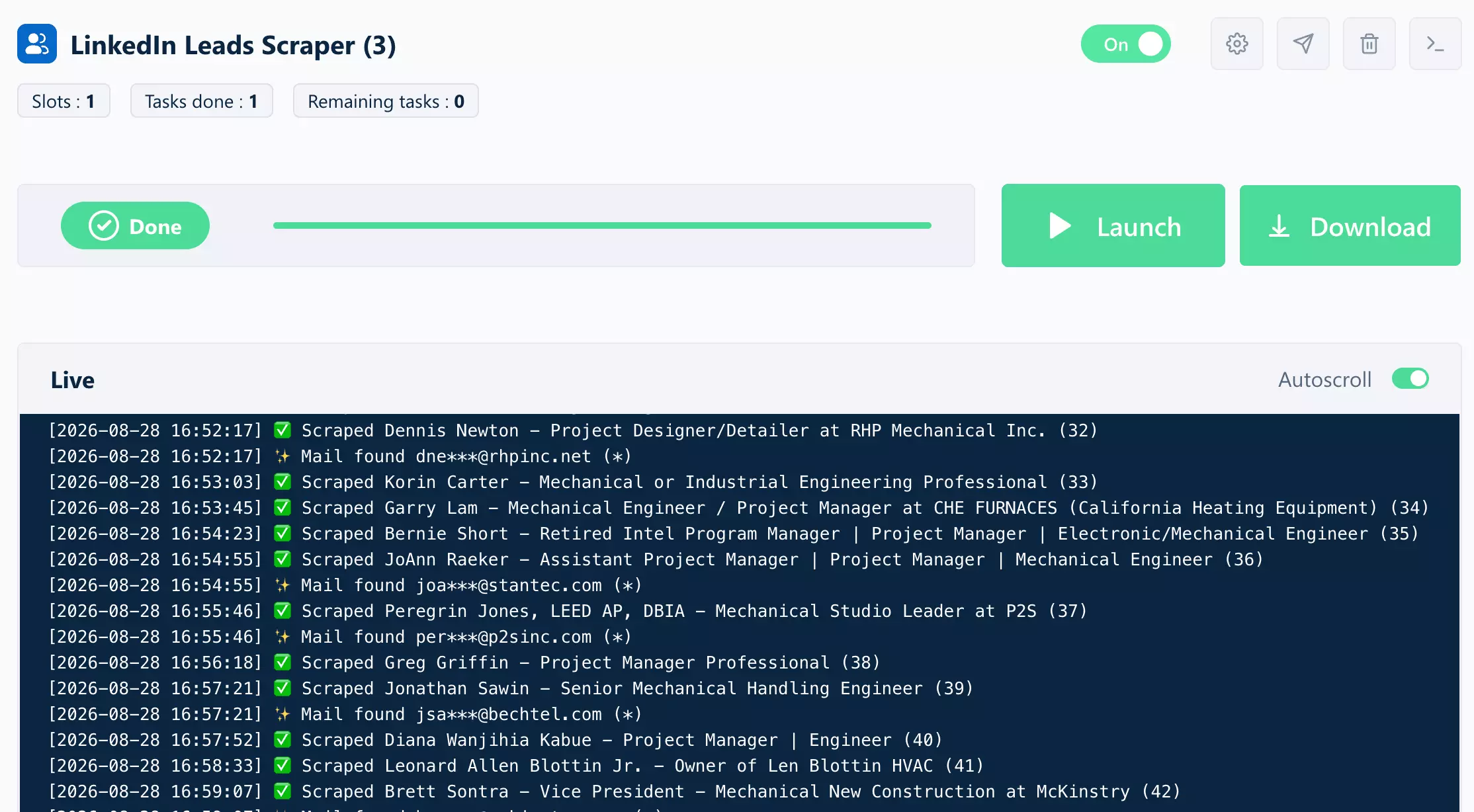Click the green check on the Korin Carter row
Screen dimensions: 1474x812
point(282,481)
